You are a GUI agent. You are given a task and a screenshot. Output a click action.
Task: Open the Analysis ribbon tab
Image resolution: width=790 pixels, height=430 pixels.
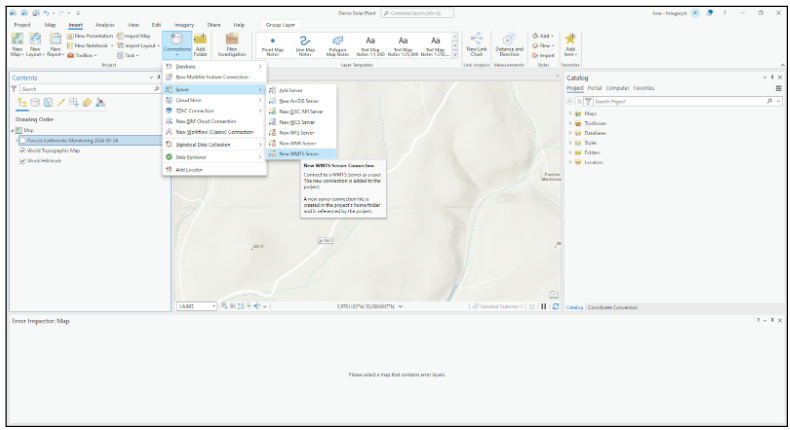click(x=105, y=25)
